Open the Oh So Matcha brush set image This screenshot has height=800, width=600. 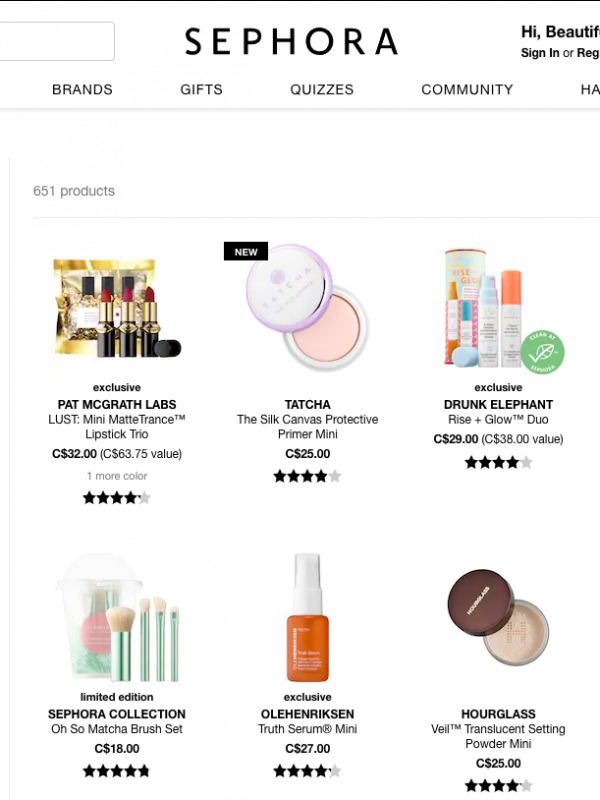[x=117, y=618]
